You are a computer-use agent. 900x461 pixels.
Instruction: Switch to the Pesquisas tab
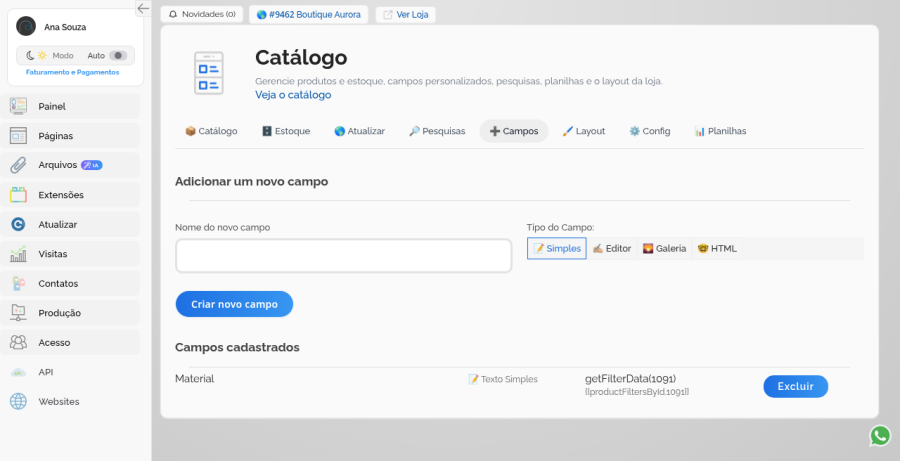point(437,131)
